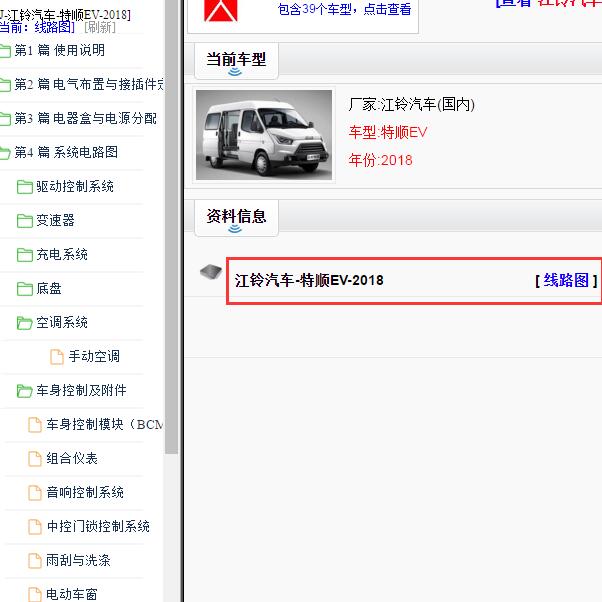The width and height of the screenshot is (602, 602).
Task: Collapse the 当前车型 section tab
Action: (236, 61)
